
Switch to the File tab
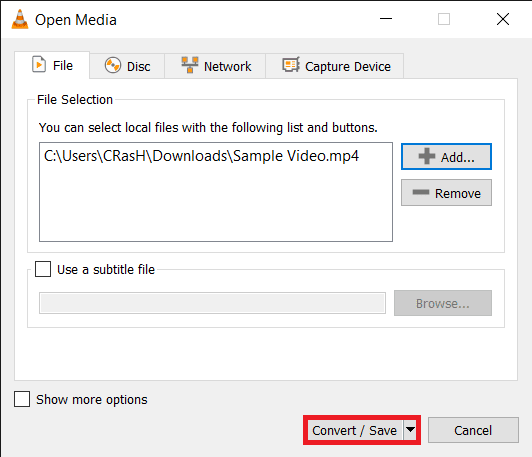52,65
